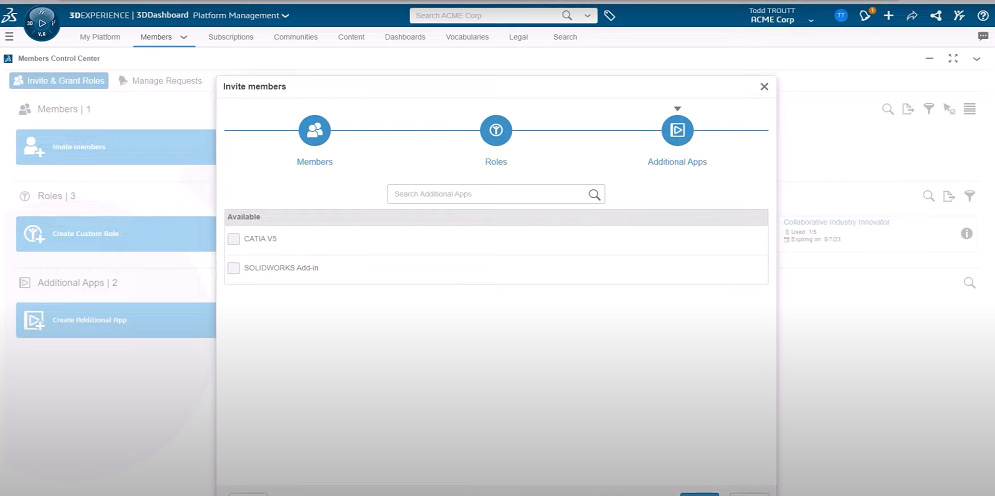
Task: Click the selection mode icon in the Members section
Action: point(949,109)
